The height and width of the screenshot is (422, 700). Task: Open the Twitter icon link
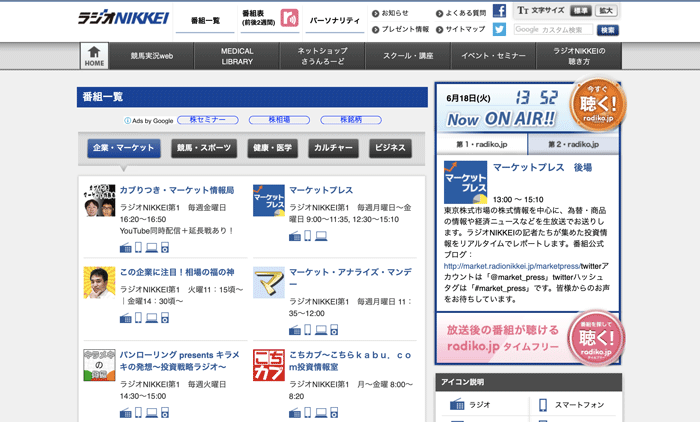tap(499, 30)
